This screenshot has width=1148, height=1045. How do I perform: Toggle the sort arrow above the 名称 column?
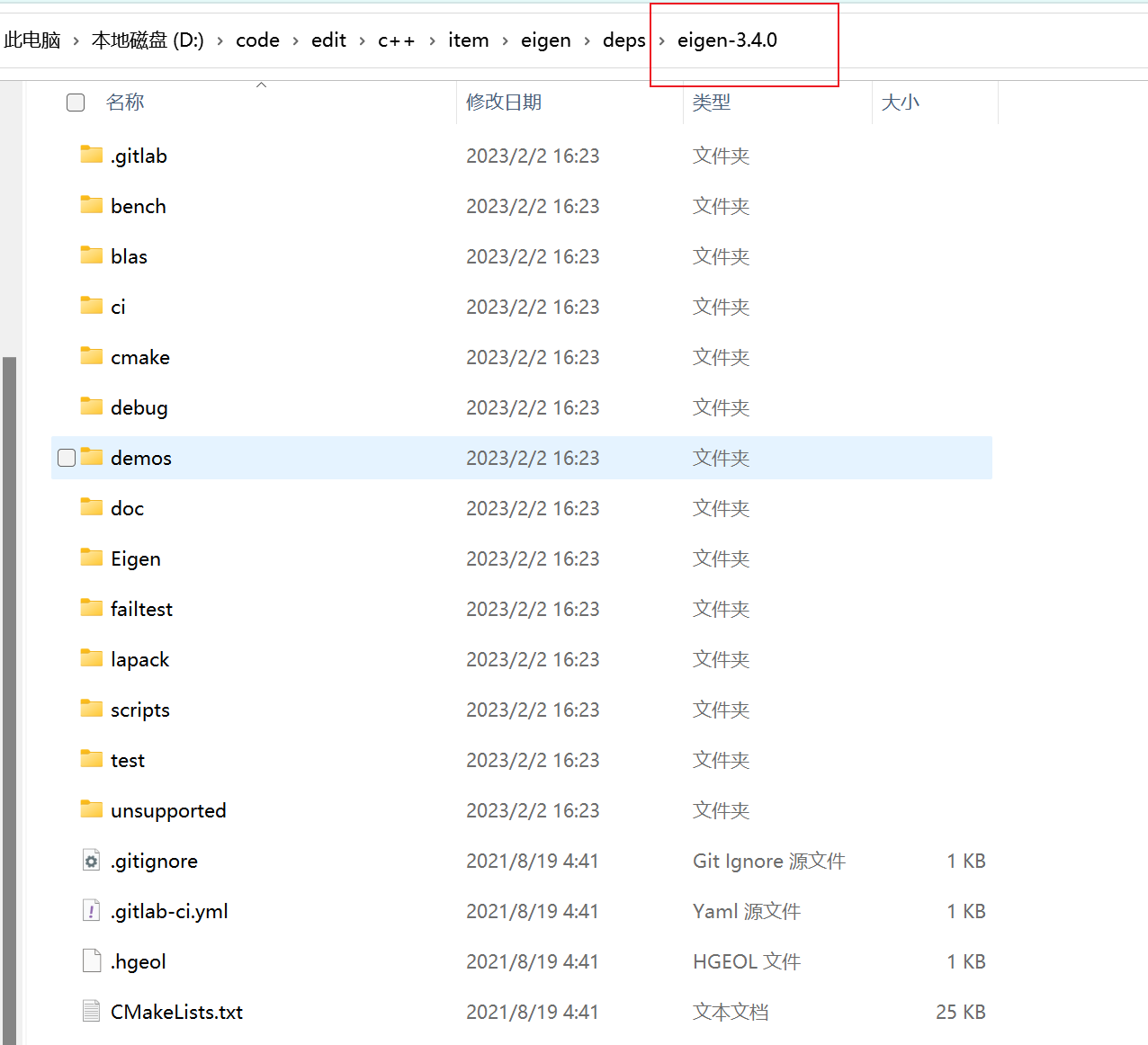261,84
